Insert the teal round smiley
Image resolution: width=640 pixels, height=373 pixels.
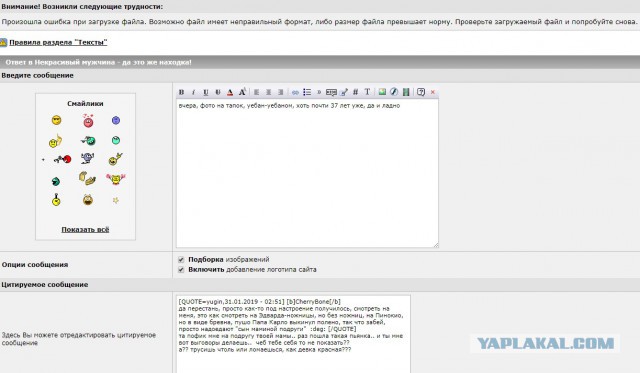click(x=116, y=140)
